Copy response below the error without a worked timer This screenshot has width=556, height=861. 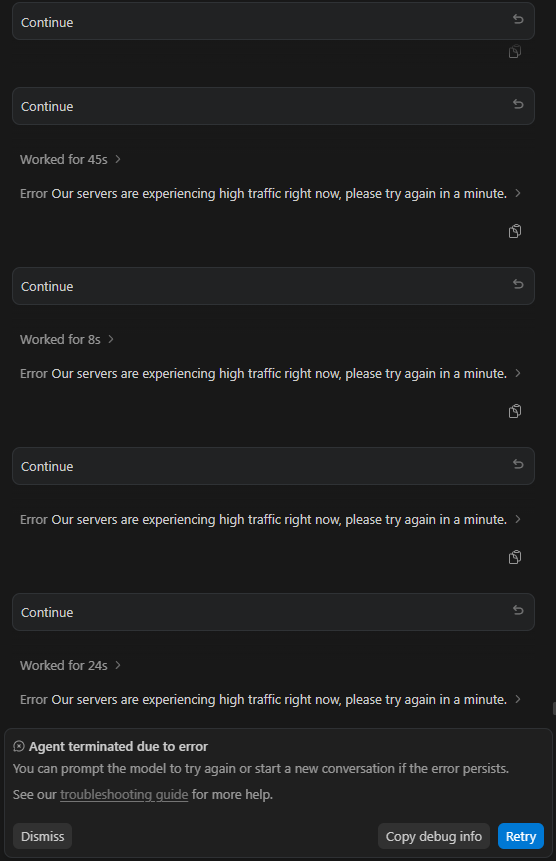pos(515,557)
